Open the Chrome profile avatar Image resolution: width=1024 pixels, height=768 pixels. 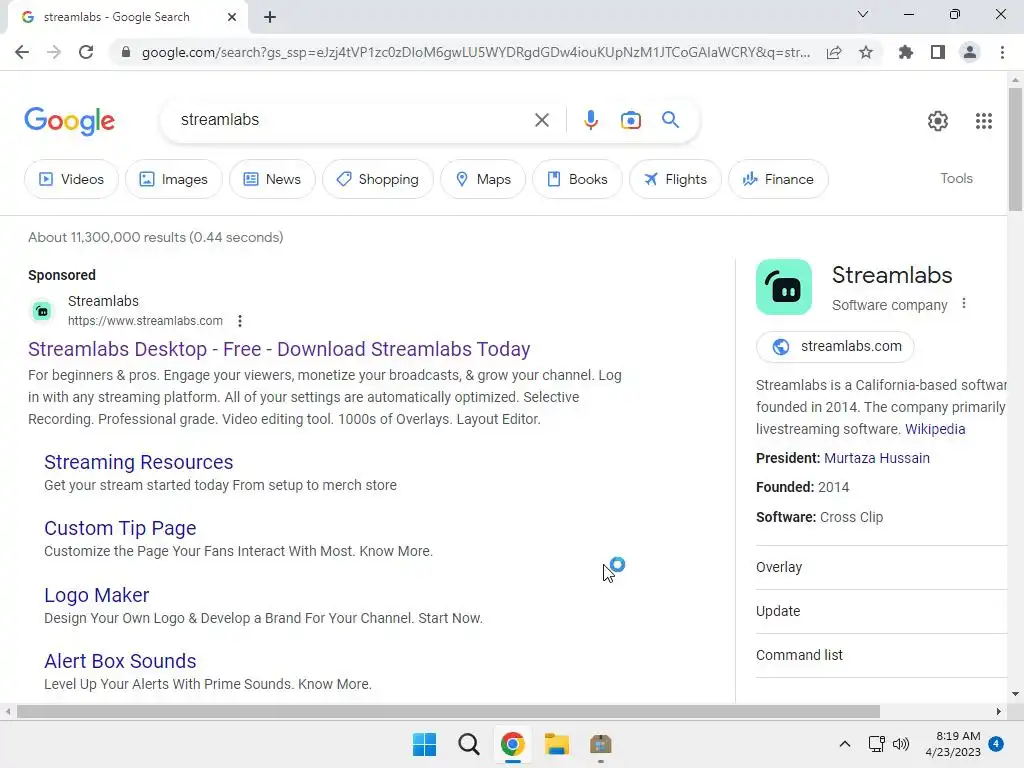coord(970,52)
